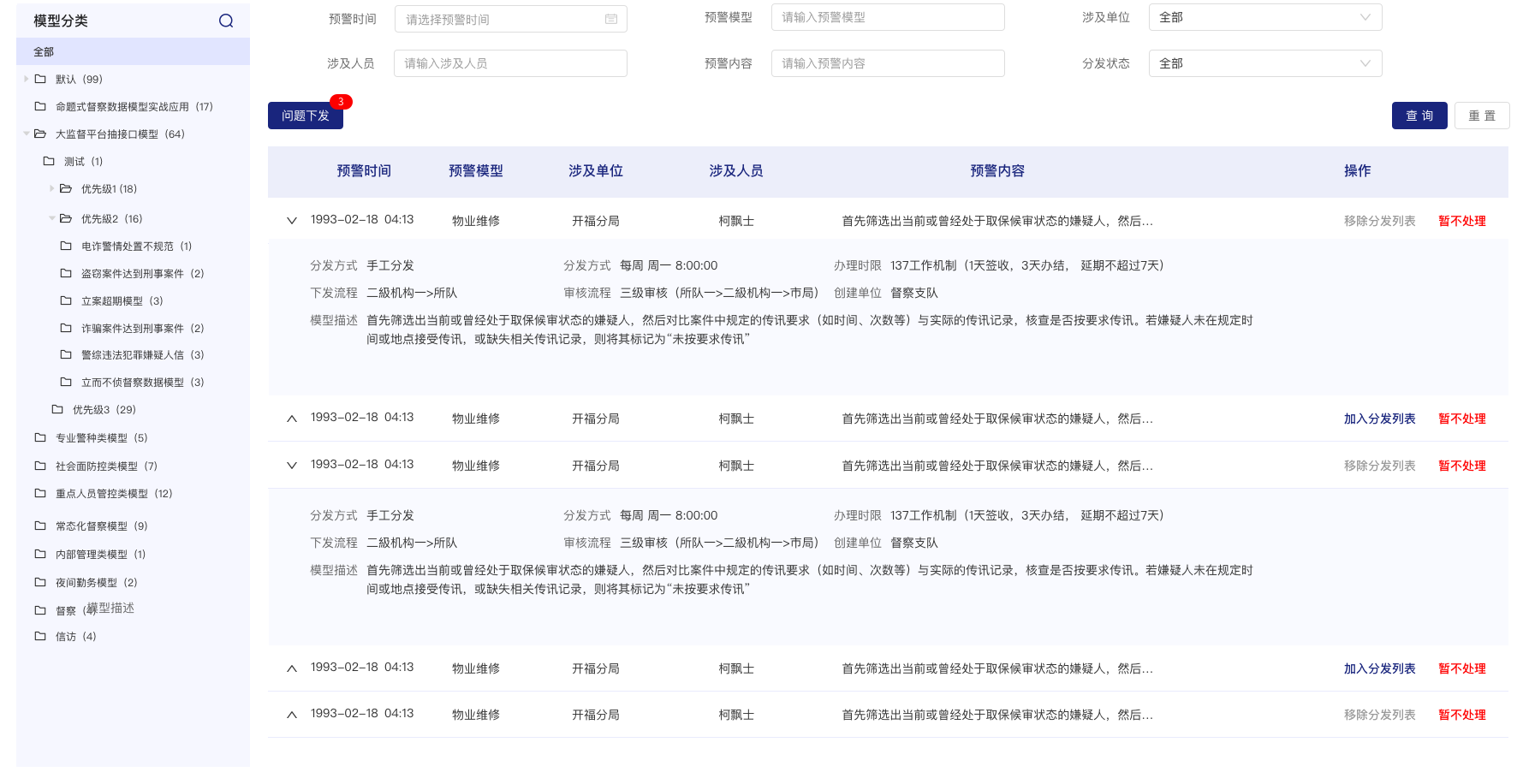Screen dimensions: 1523x784
Task: Collapse the first expanded alert row chevron
Action: [292, 221]
